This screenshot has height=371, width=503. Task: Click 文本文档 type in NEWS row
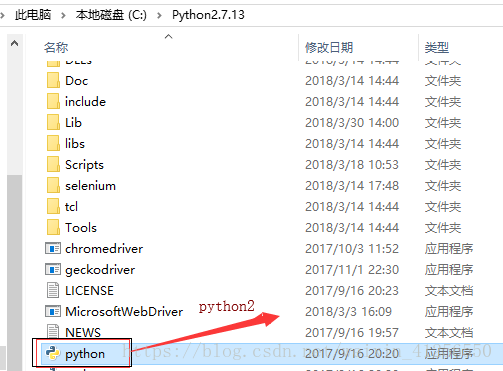click(449, 333)
